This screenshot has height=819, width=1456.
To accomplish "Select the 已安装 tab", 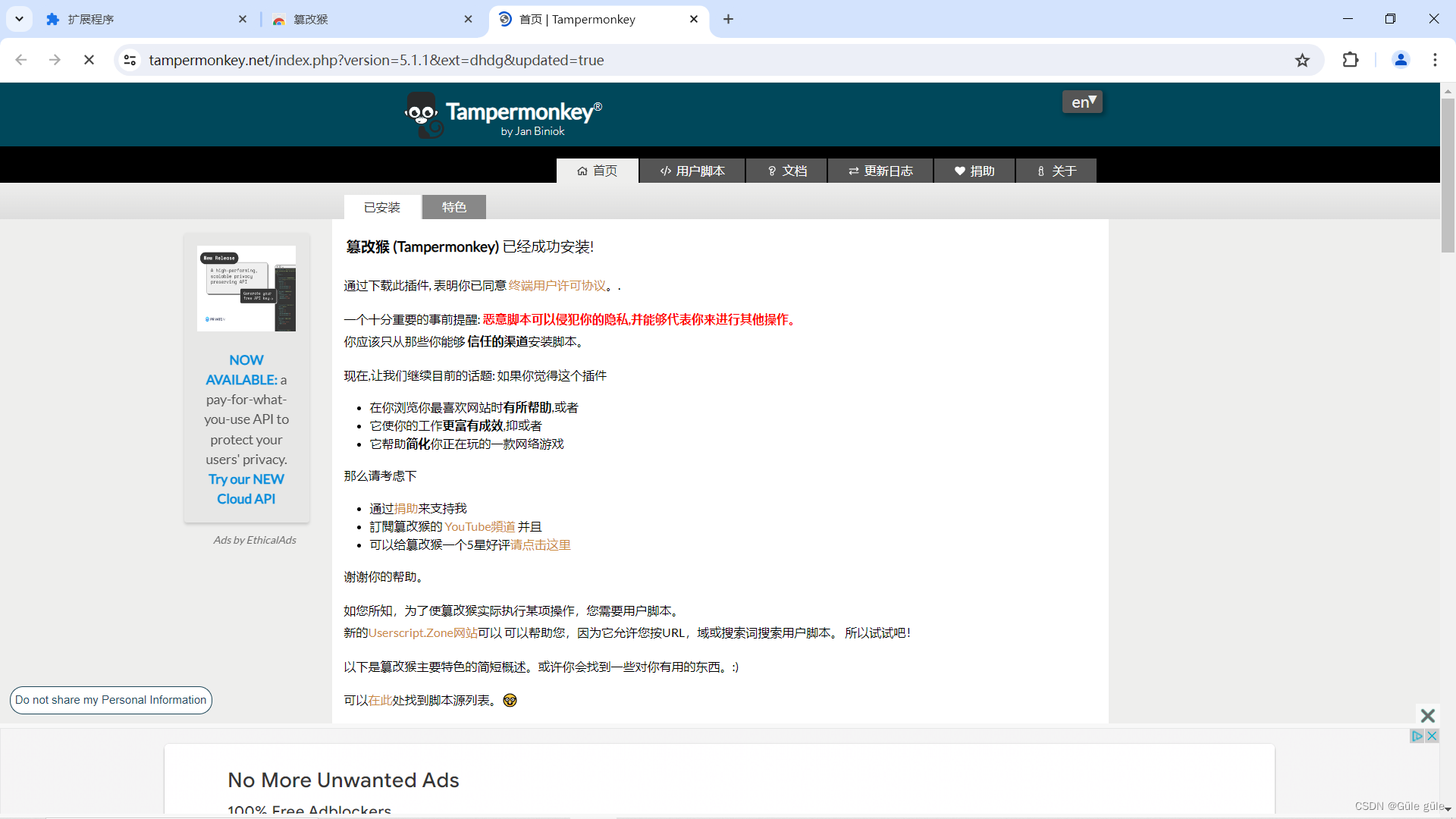I will tap(382, 207).
